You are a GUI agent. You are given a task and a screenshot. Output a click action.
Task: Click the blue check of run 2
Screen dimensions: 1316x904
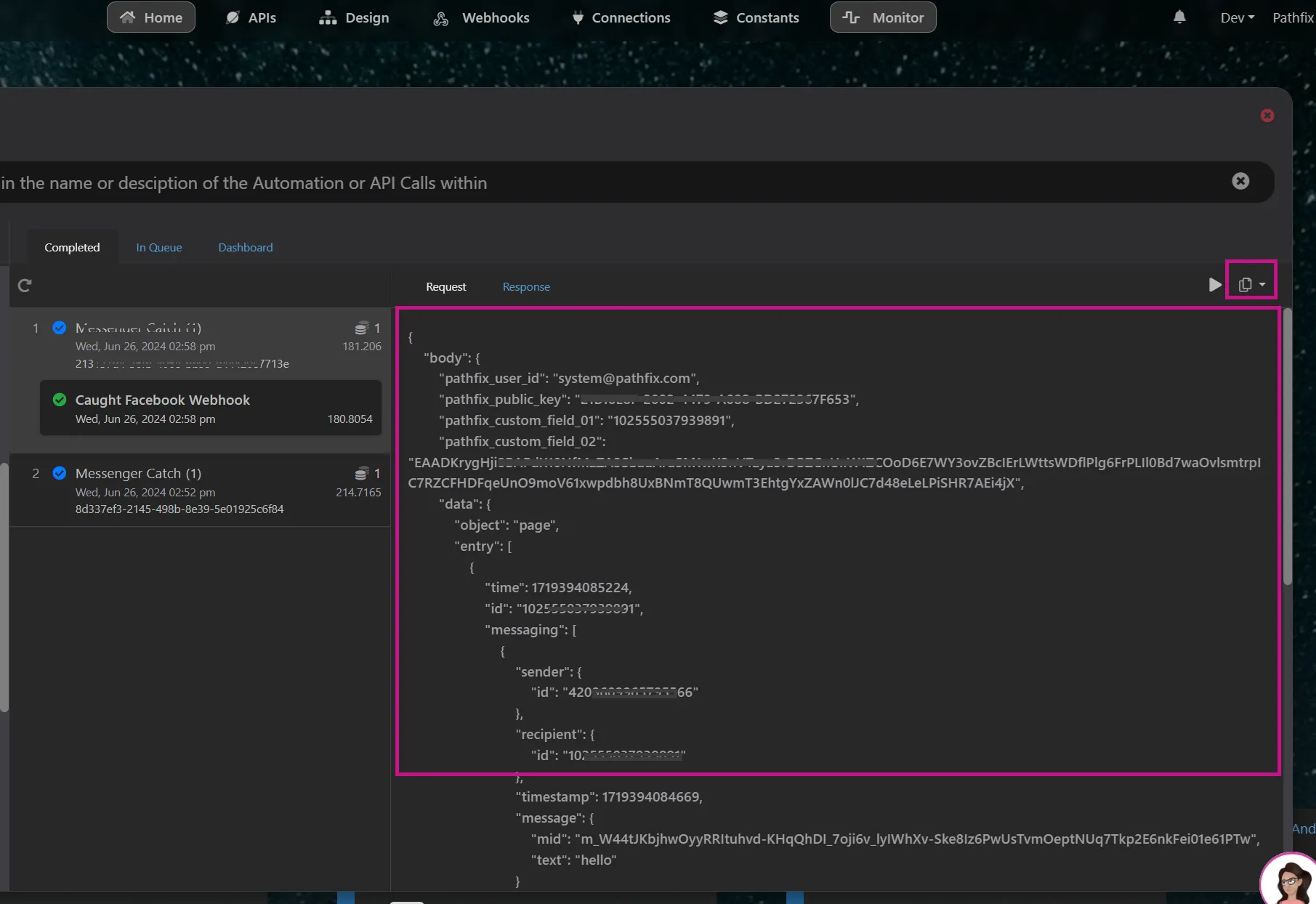pos(60,473)
